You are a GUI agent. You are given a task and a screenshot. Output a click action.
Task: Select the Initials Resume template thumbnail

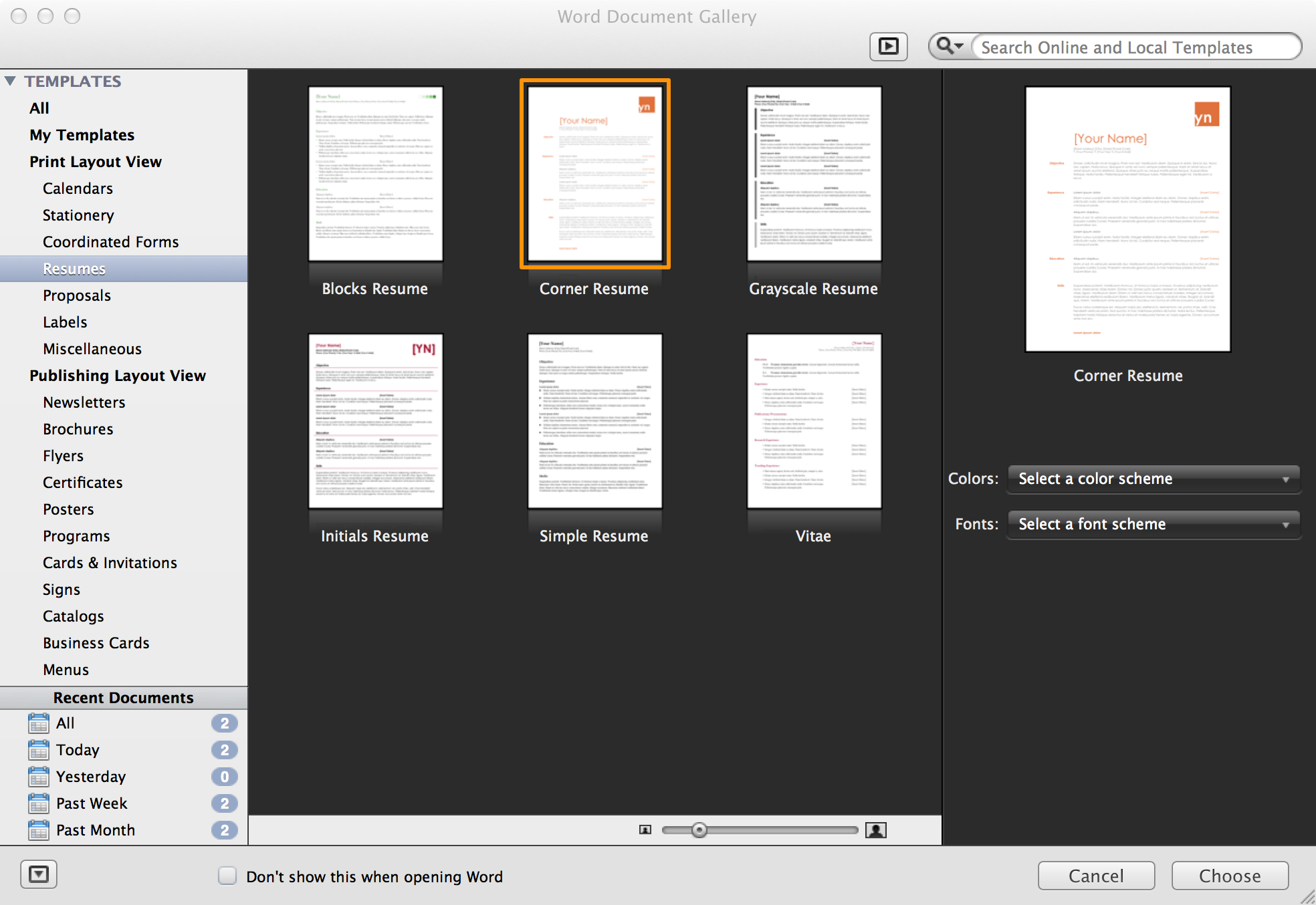376,421
